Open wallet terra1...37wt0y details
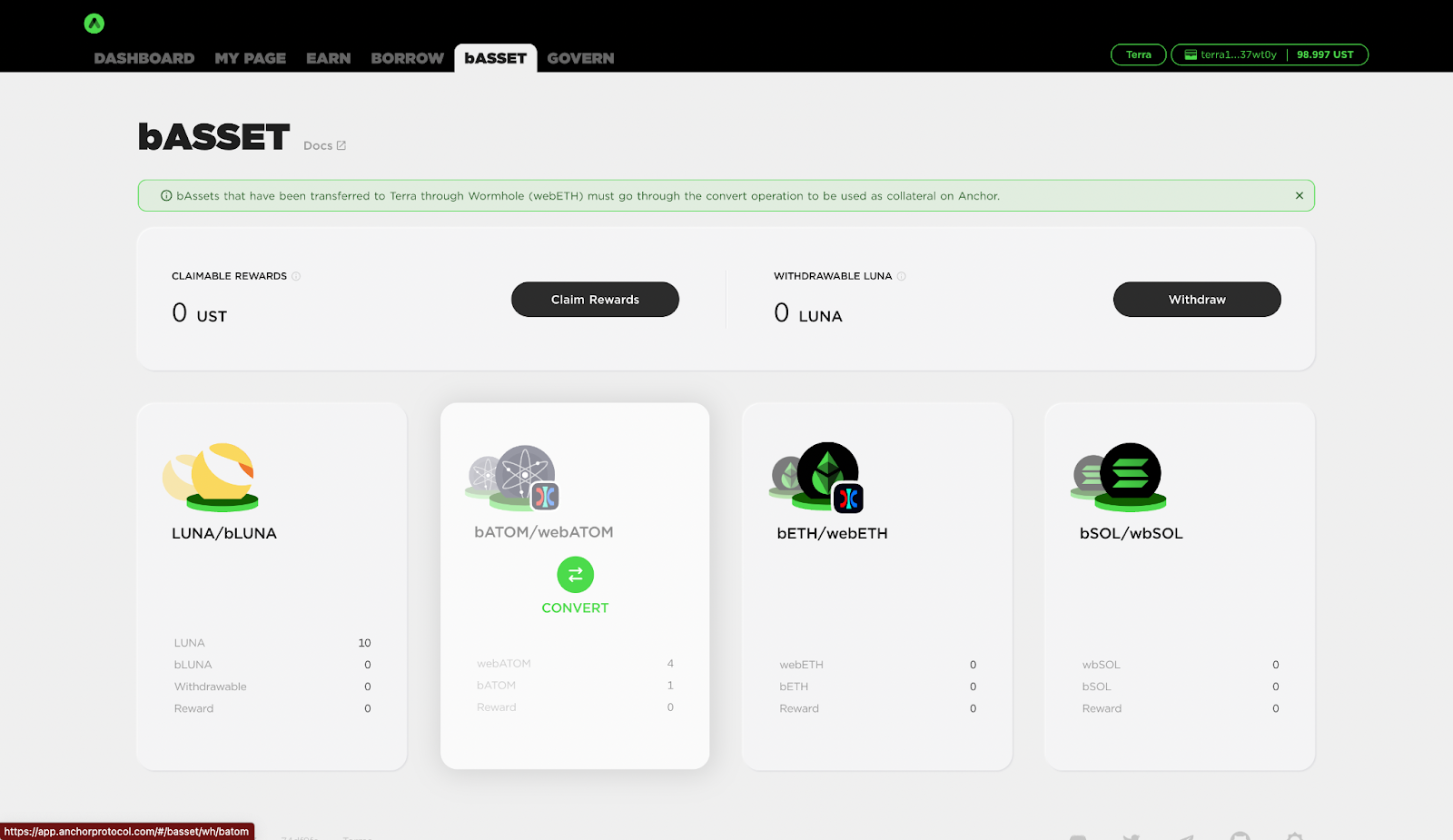The width and height of the screenshot is (1453, 840). pyautogui.click(x=1239, y=54)
